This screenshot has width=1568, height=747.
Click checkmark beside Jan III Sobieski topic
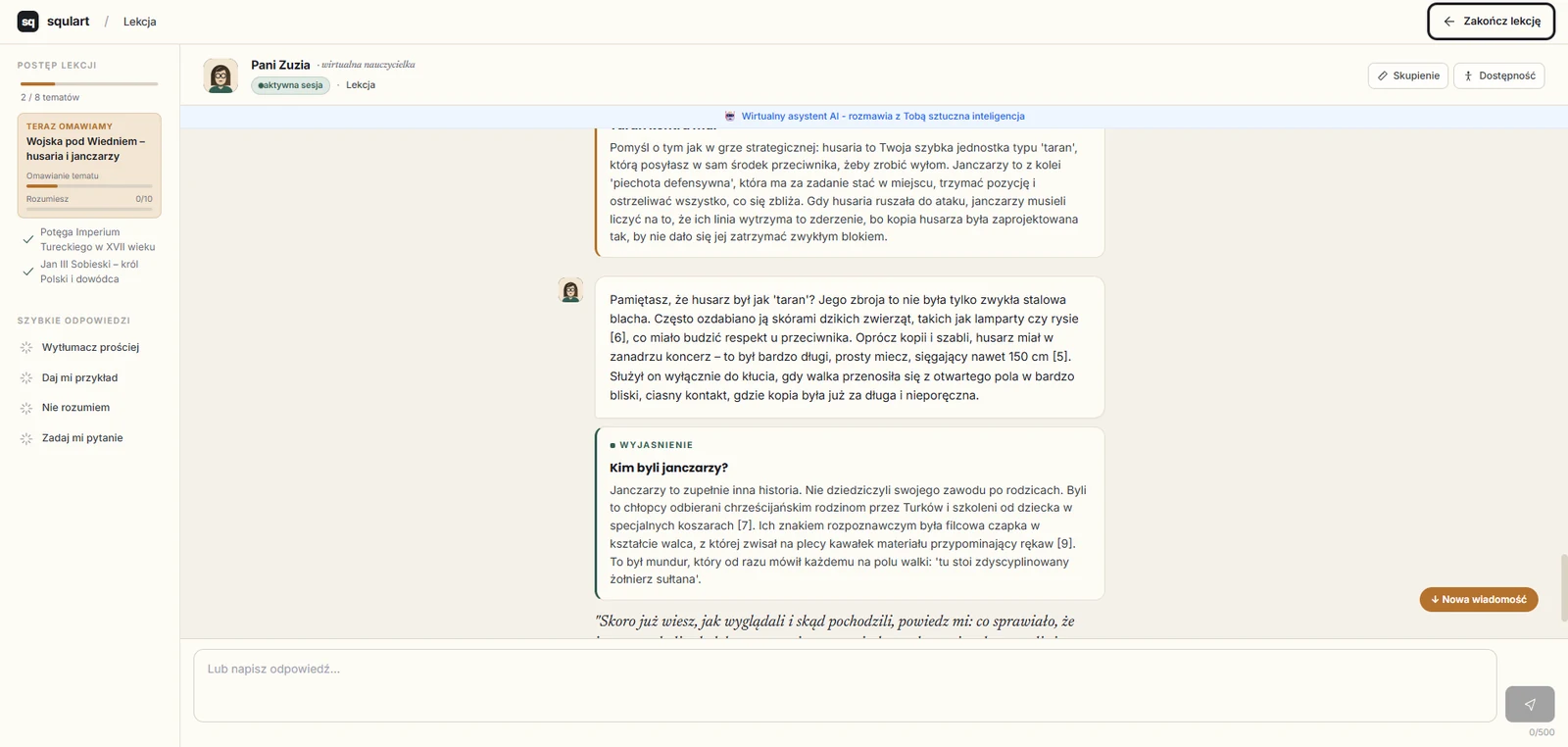pyautogui.click(x=28, y=272)
